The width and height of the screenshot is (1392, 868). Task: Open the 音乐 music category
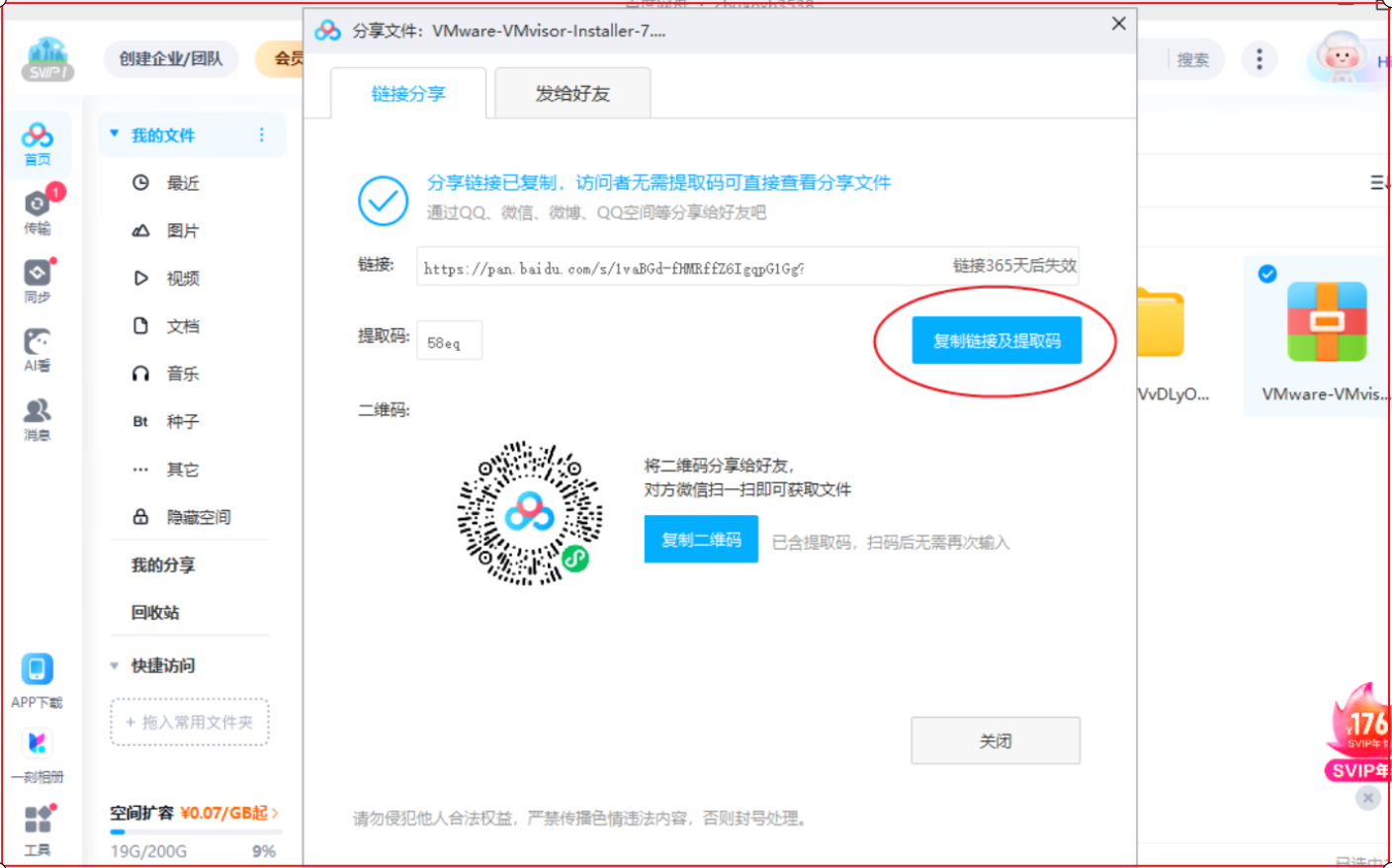(183, 374)
